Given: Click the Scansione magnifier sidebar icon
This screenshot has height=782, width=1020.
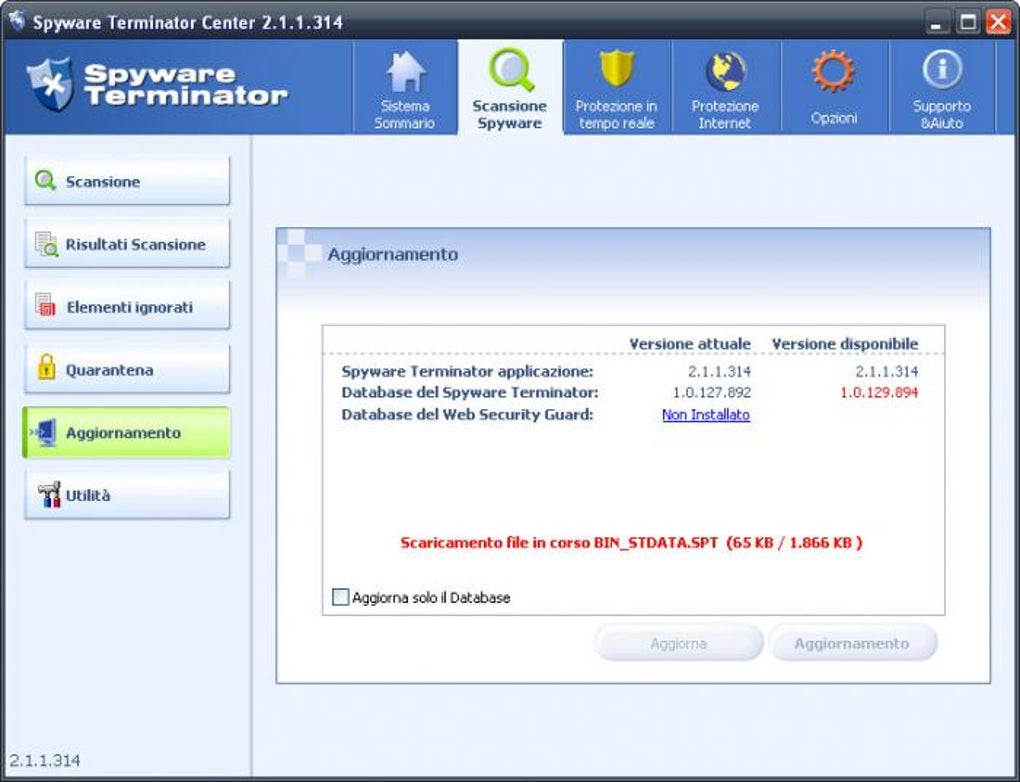Looking at the screenshot, I should click(x=45, y=180).
